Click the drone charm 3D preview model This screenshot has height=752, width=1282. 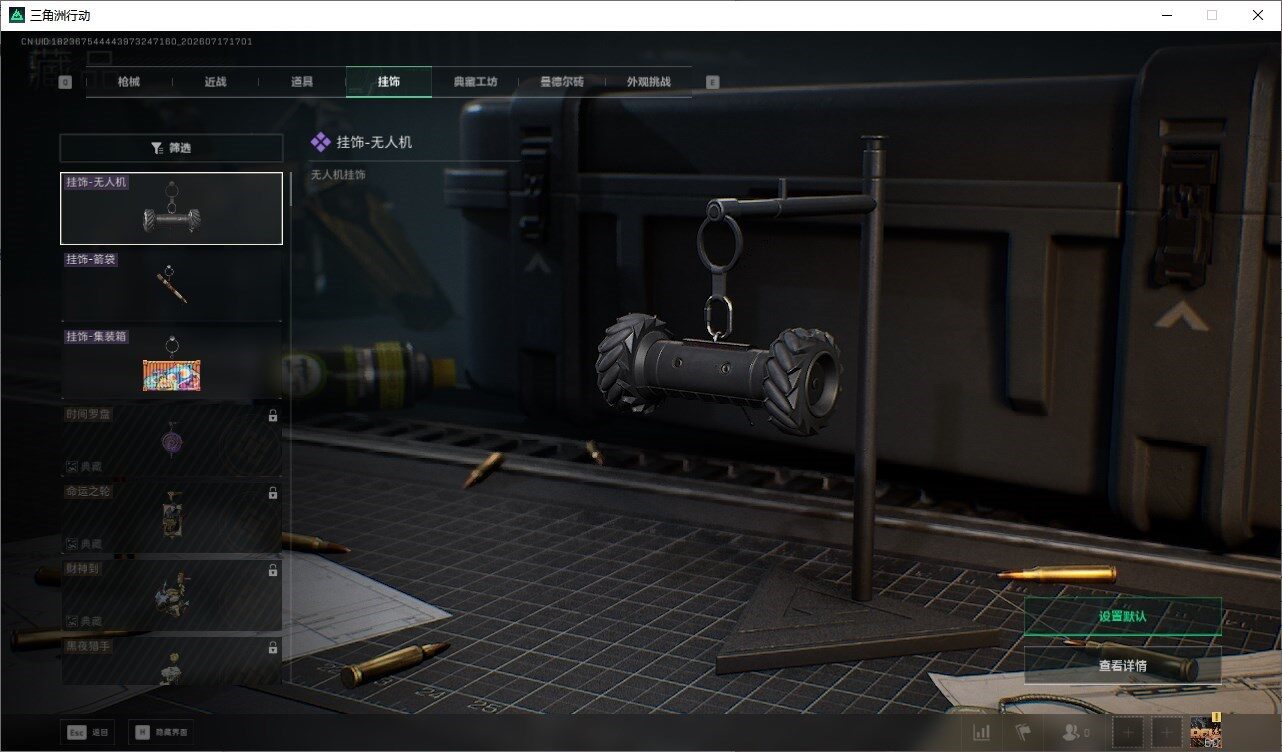point(719,373)
